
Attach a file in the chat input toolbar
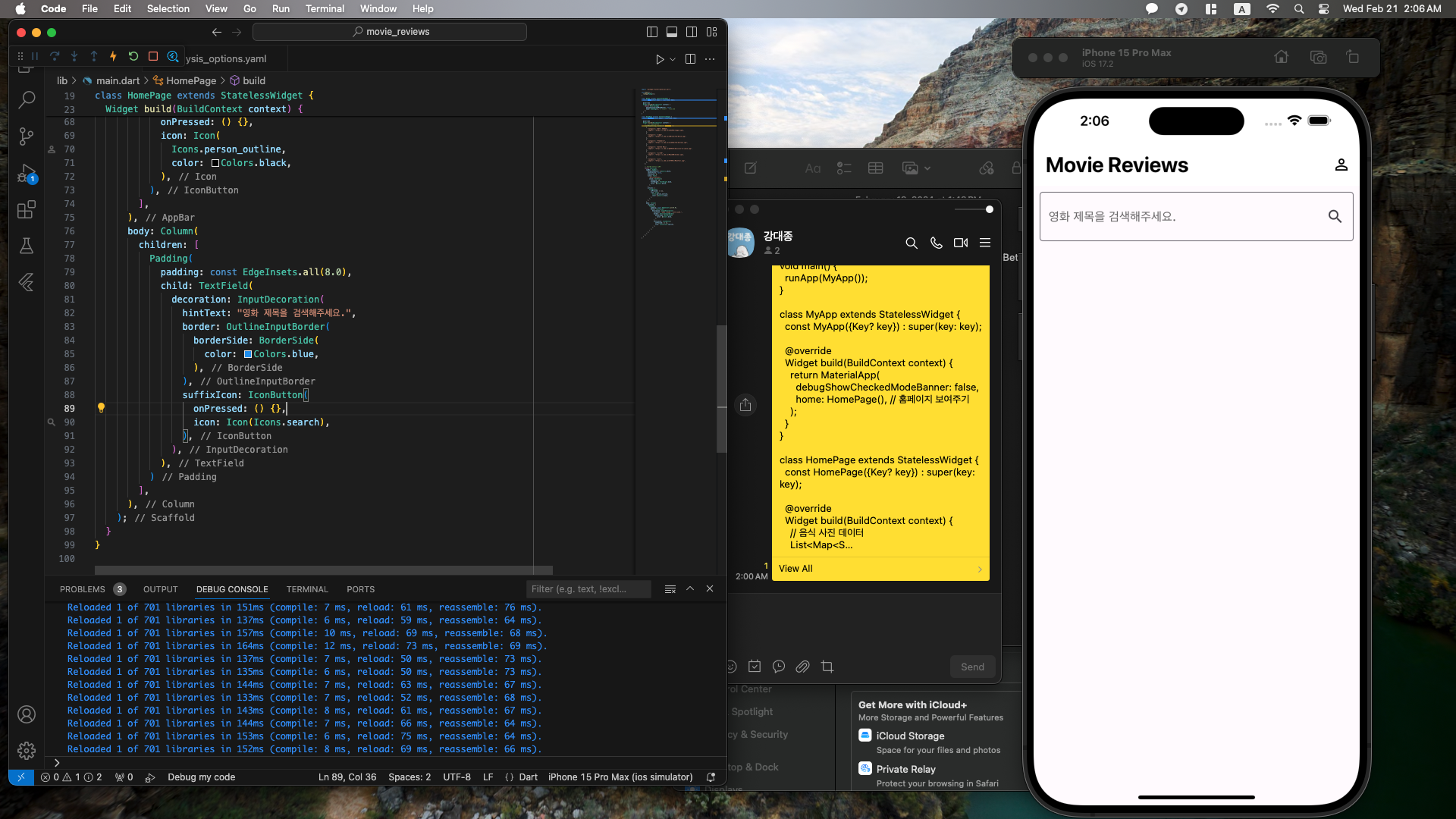[803, 667]
